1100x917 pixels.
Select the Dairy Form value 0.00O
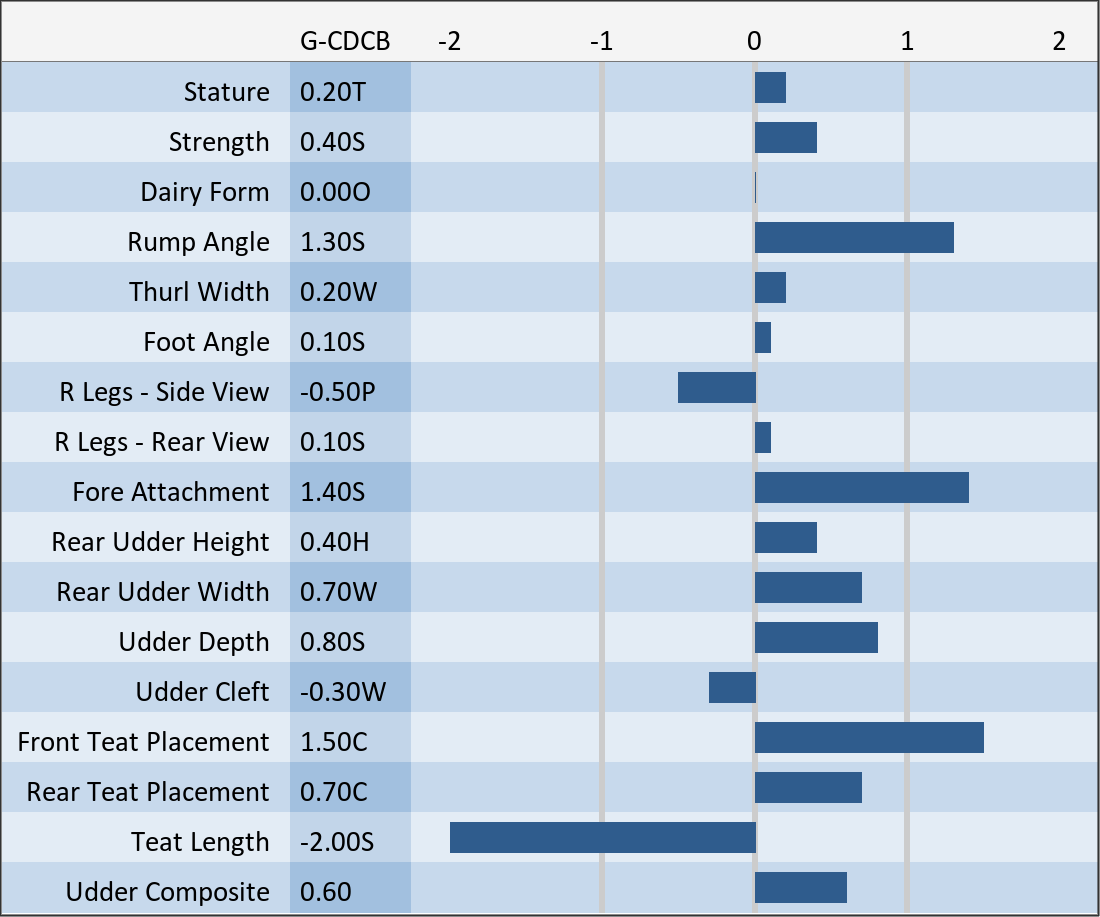coord(335,192)
